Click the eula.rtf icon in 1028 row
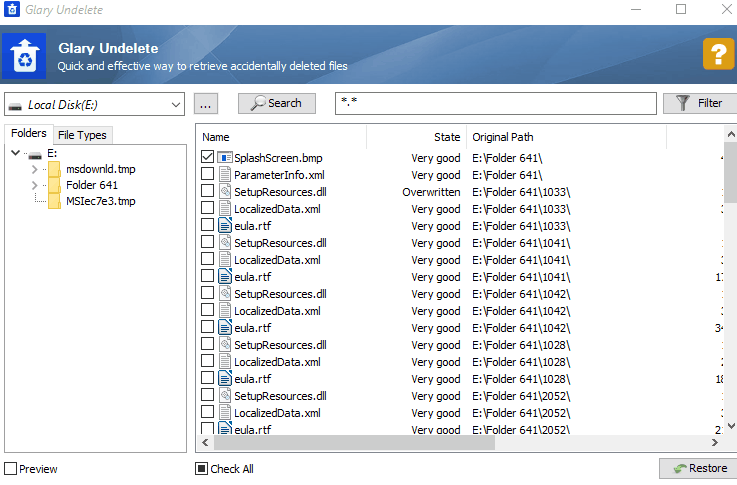This screenshot has height=485, width=737. [225, 378]
